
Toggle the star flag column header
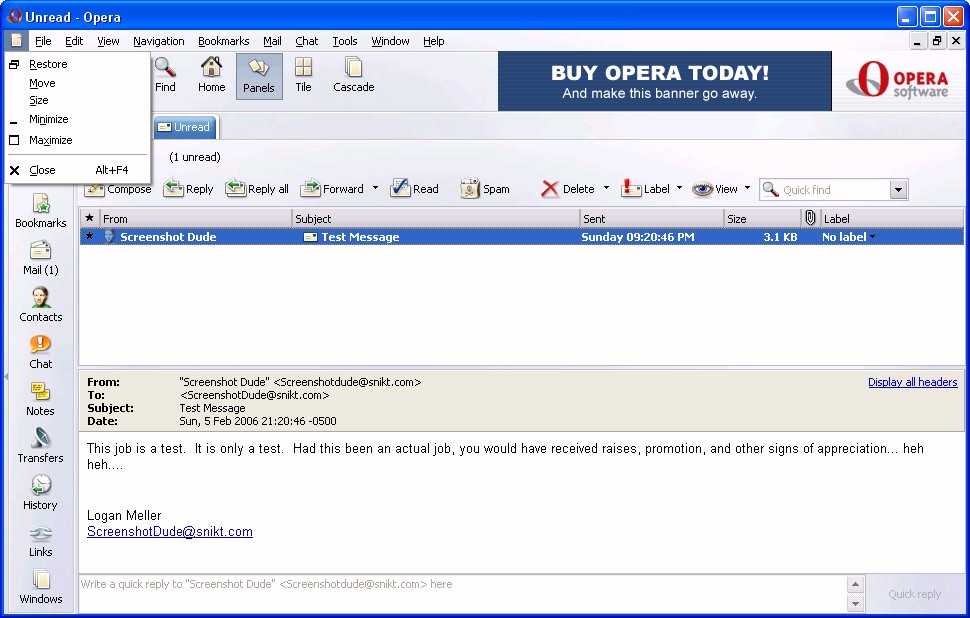(89, 218)
